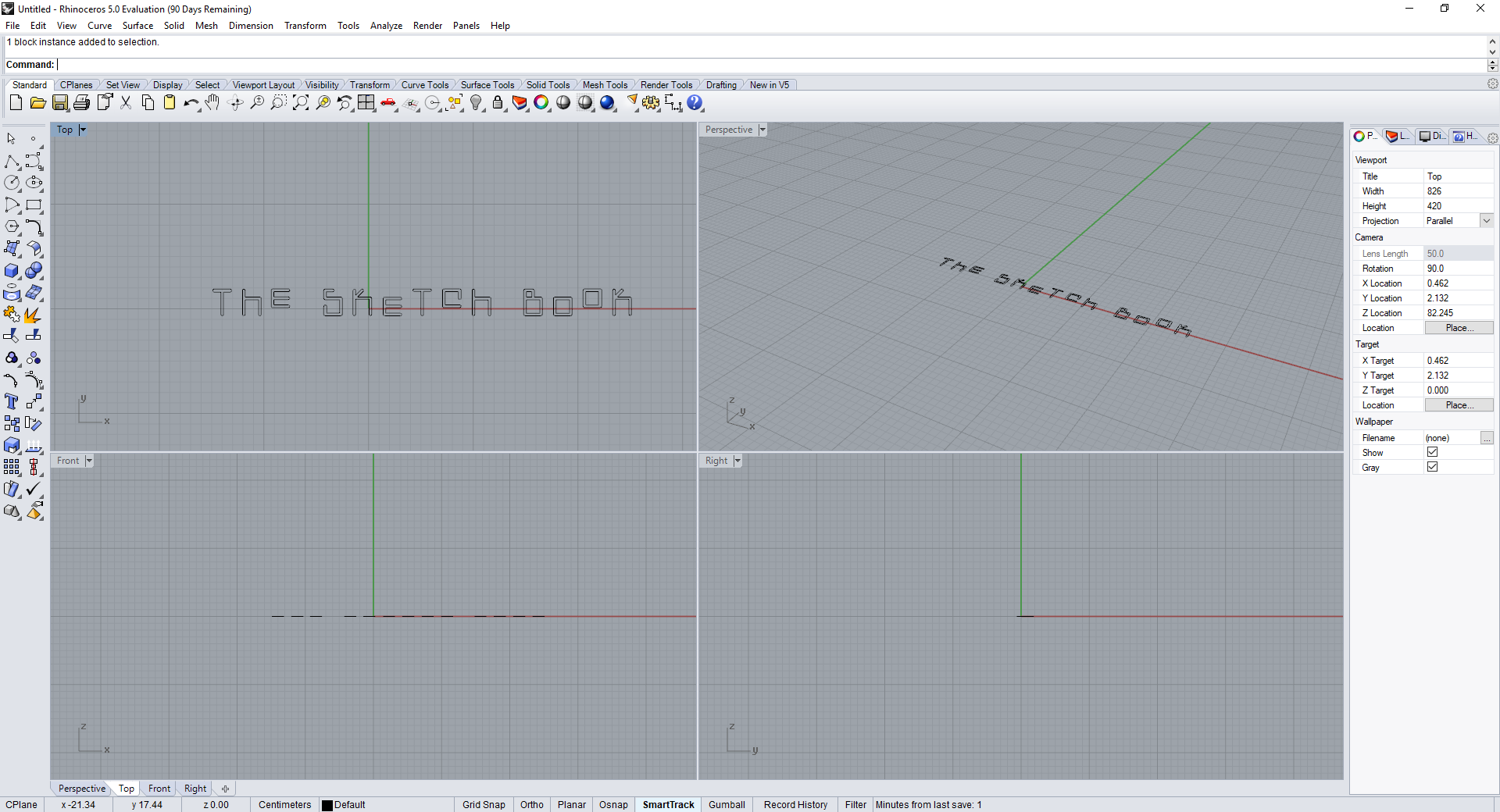Open a file with the folder icon

pos(37,103)
